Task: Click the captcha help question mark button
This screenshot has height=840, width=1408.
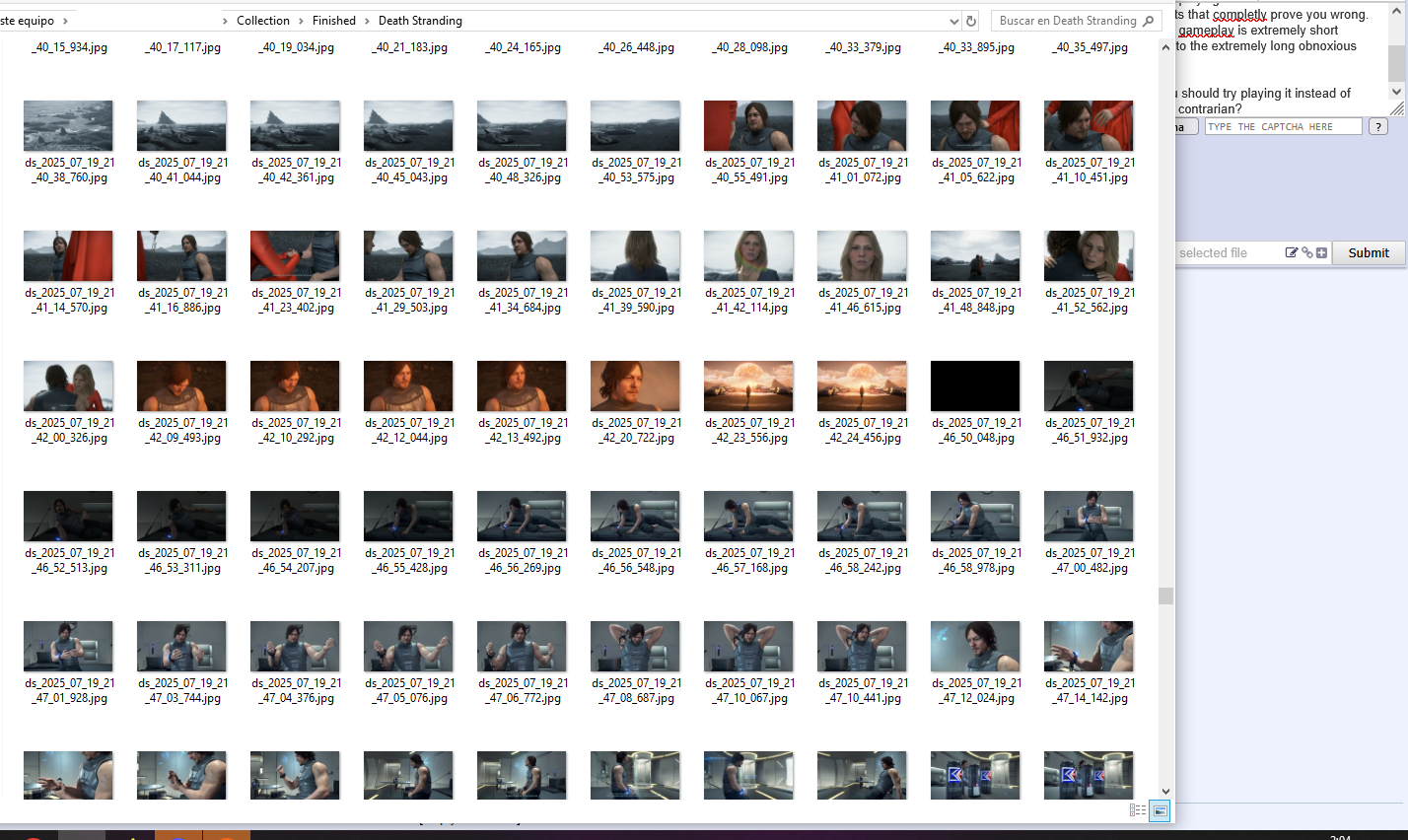Action: point(1378,126)
